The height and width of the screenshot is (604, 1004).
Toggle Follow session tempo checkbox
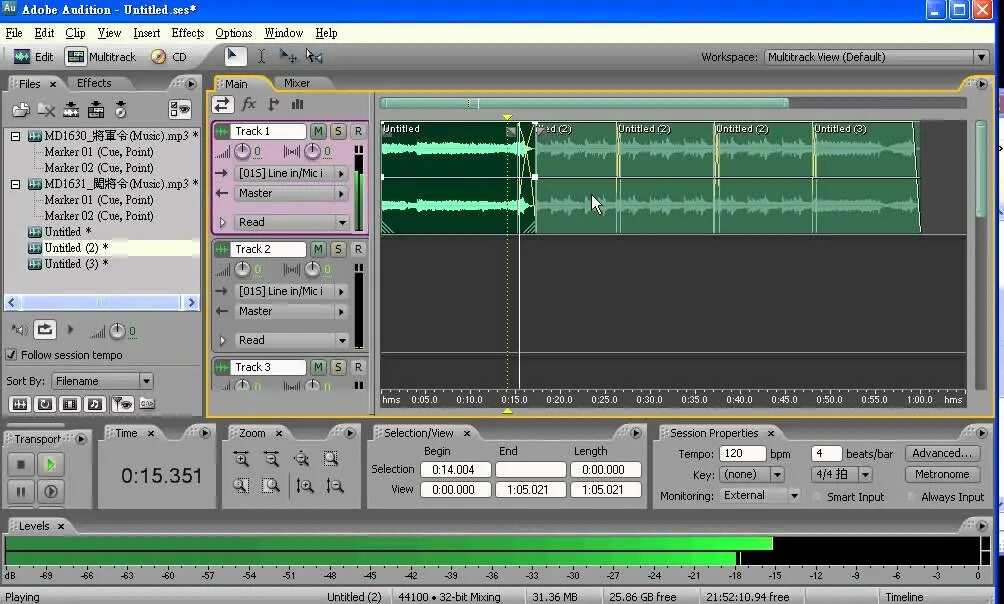pos(11,355)
